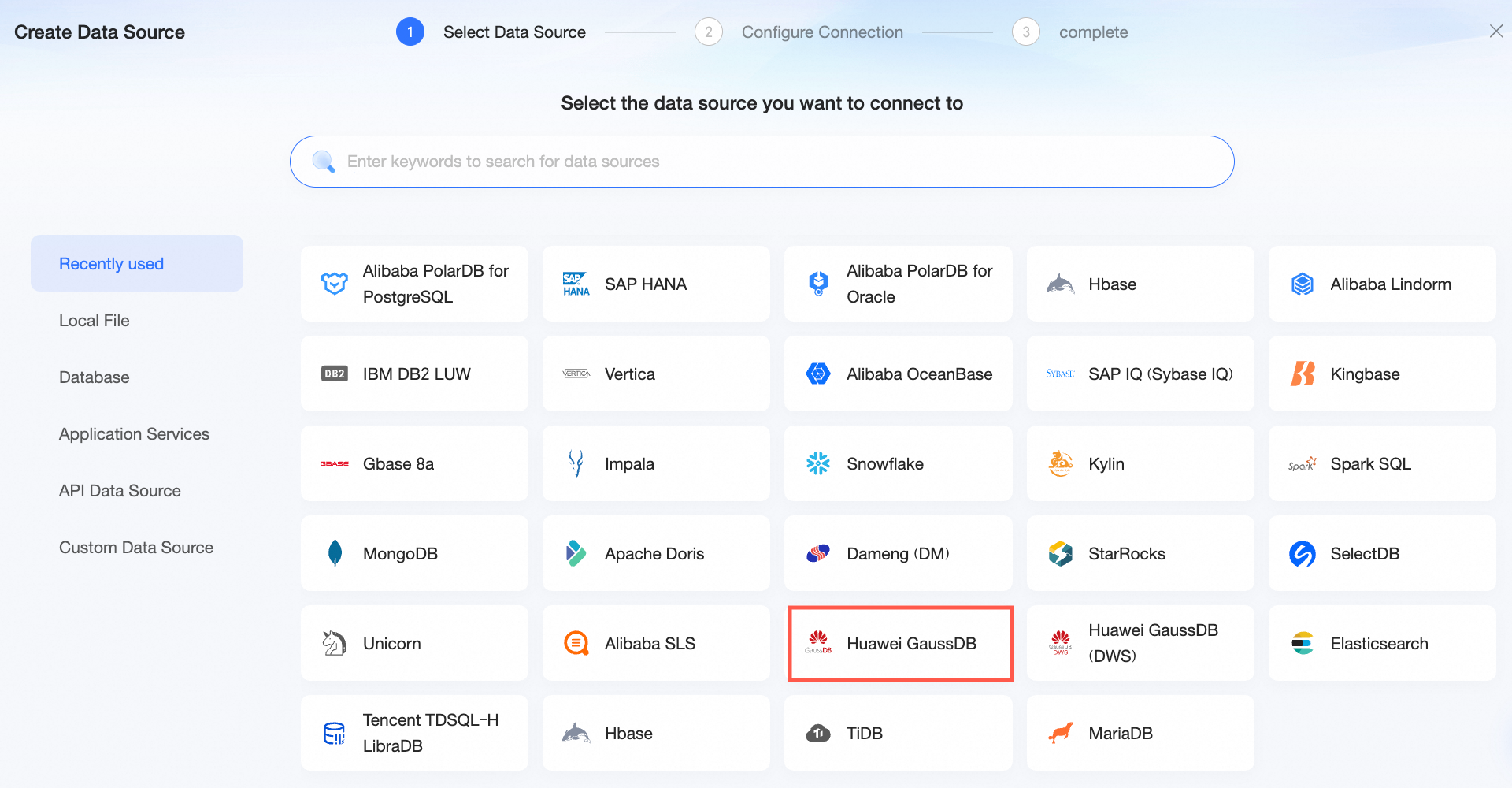Click the Unicorn horse icon
This screenshot has height=788, width=1512.
pos(335,643)
